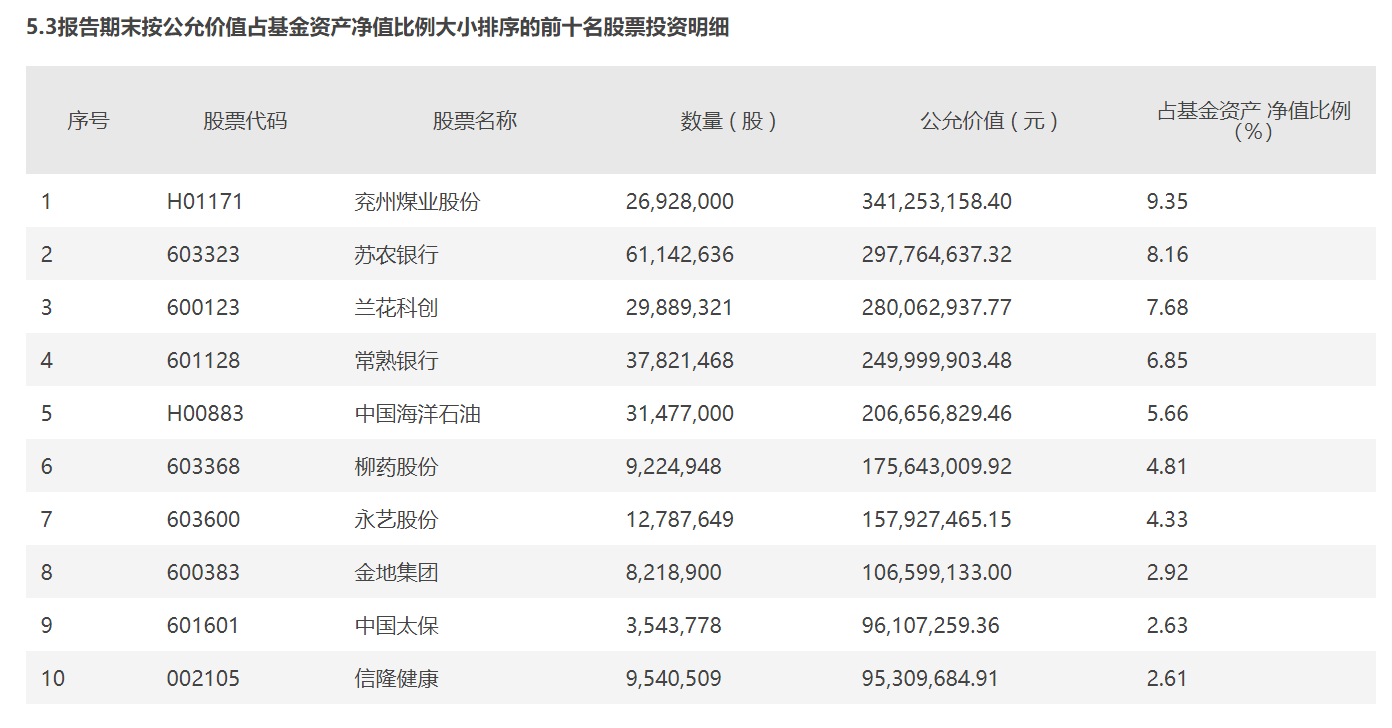Select the 信隆健康 stock name
Viewport: 1392px width, 728px height.
coord(397,679)
